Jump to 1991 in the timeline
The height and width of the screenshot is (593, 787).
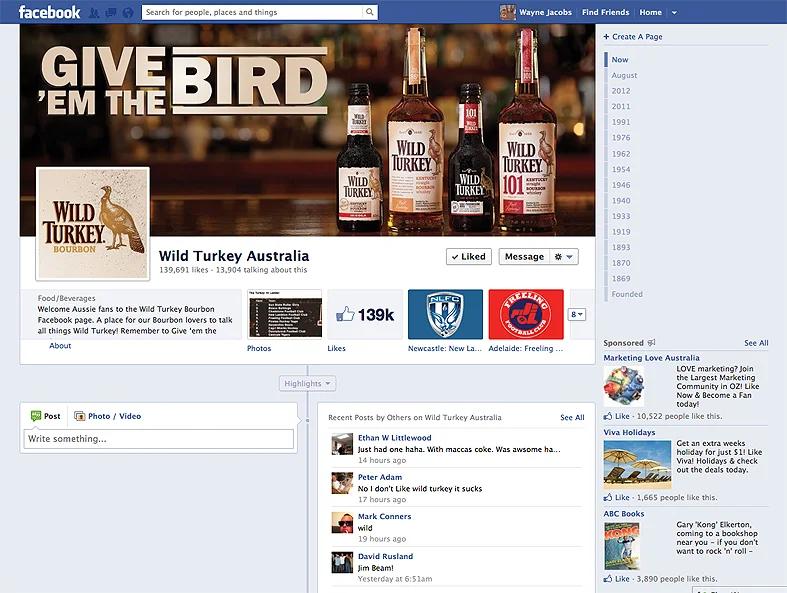[621, 122]
